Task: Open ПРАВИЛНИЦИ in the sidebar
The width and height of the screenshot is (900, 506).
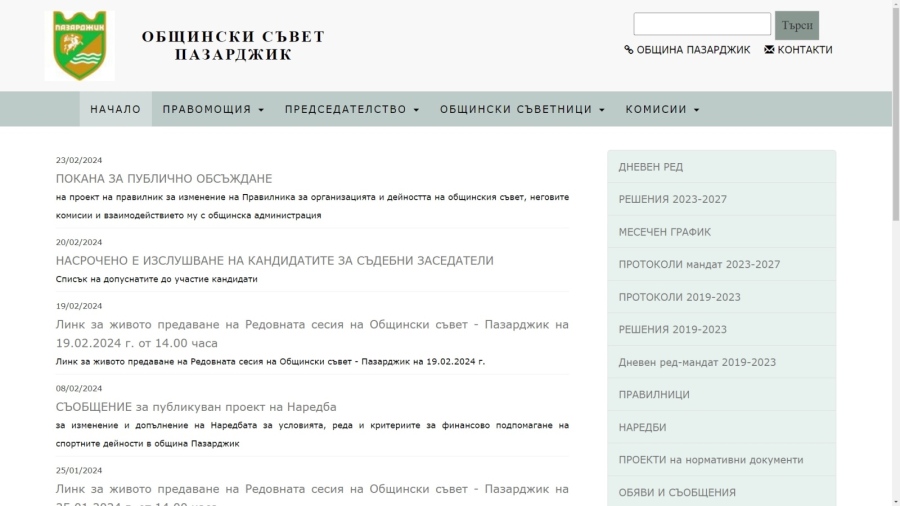Action: pyautogui.click(x=721, y=395)
